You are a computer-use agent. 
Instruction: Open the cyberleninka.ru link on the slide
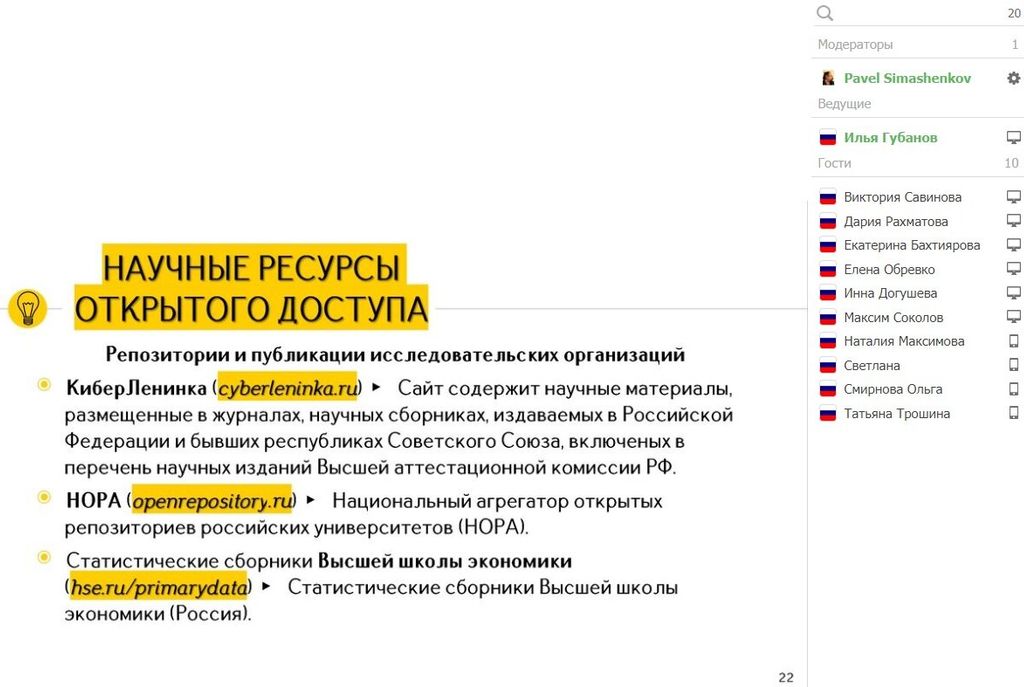click(x=288, y=389)
